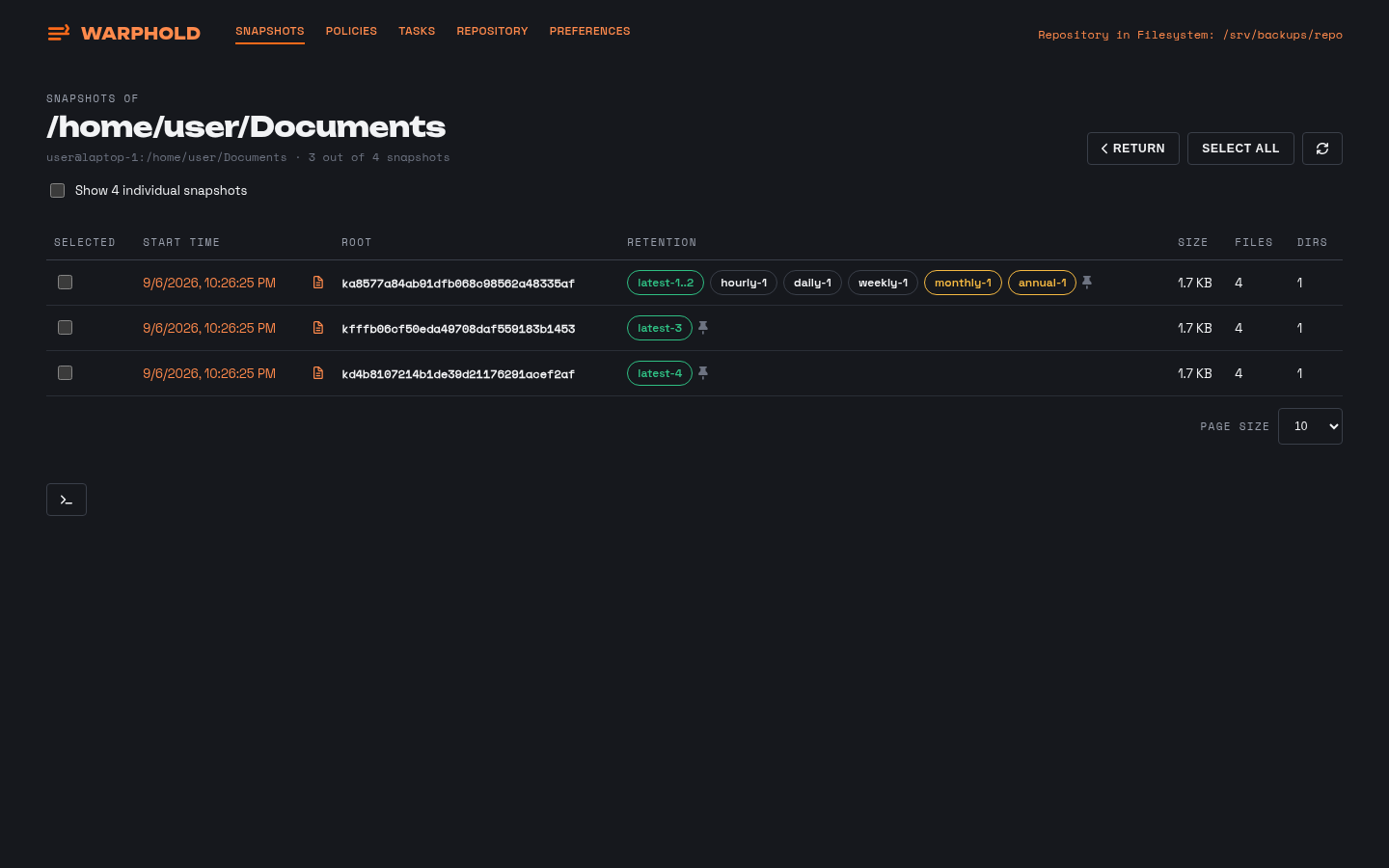
Task: Open the Page Size dropdown
Action: [x=1310, y=426]
